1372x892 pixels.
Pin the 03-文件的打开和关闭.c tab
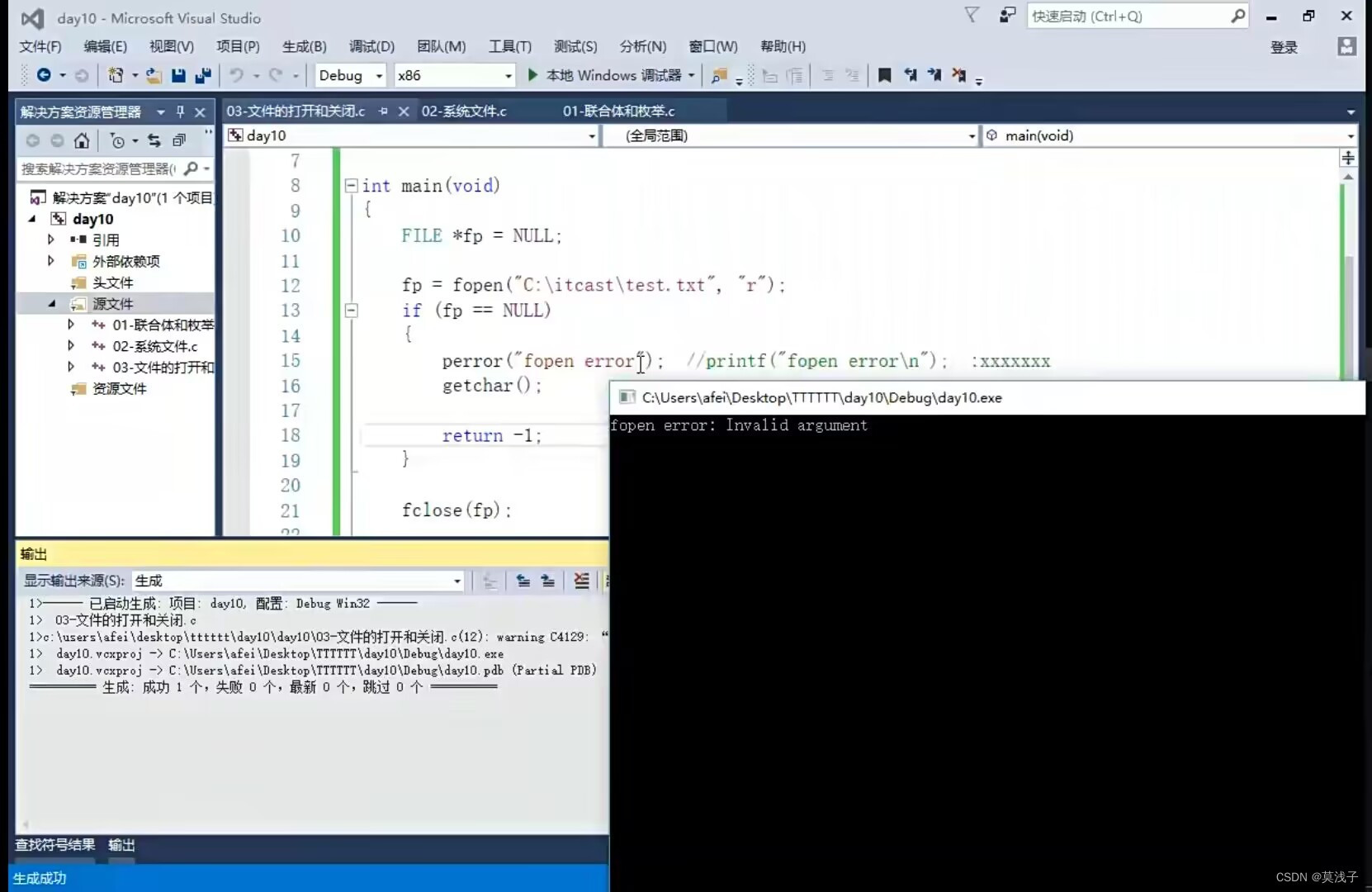[x=383, y=111]
